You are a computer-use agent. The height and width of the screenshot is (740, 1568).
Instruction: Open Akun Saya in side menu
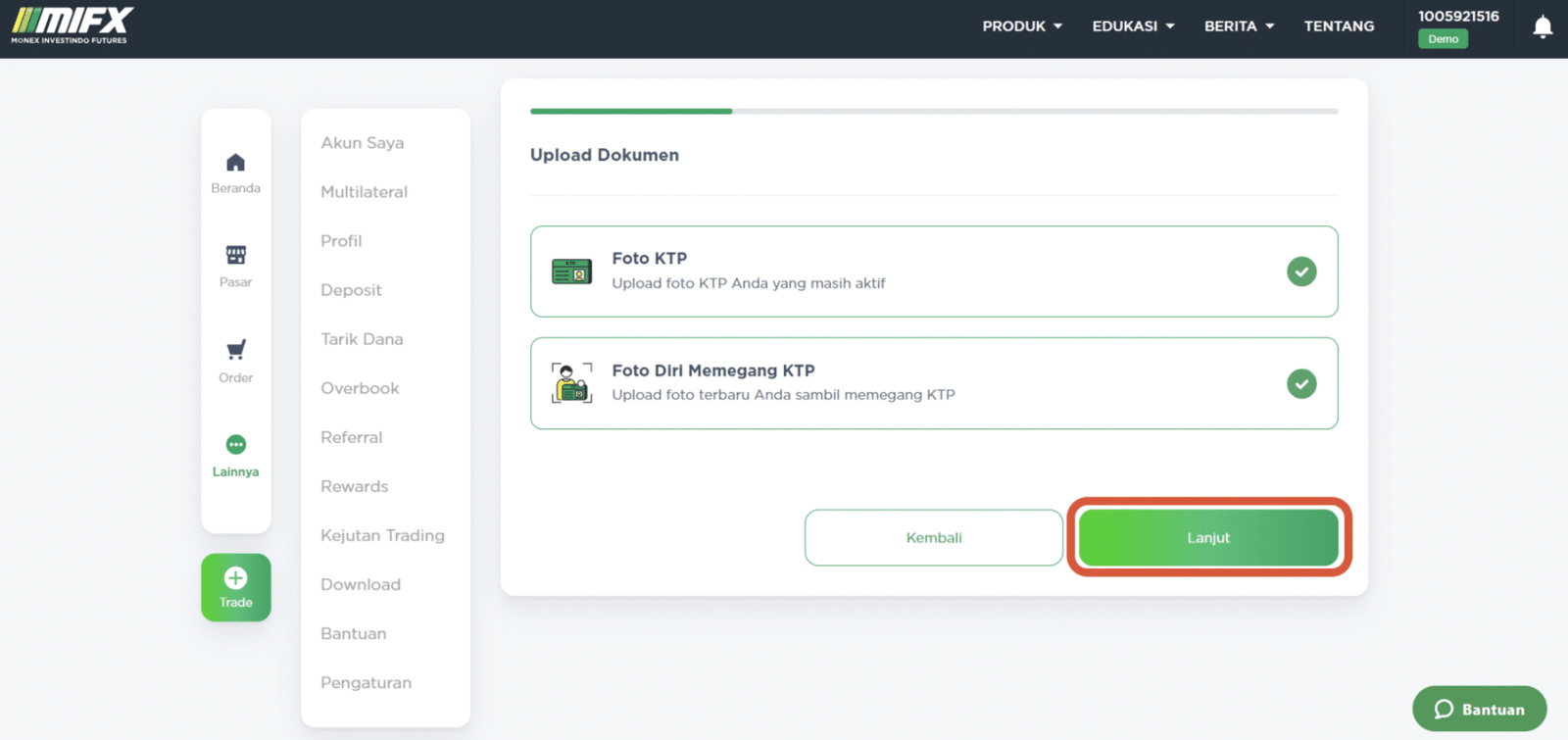363,143
